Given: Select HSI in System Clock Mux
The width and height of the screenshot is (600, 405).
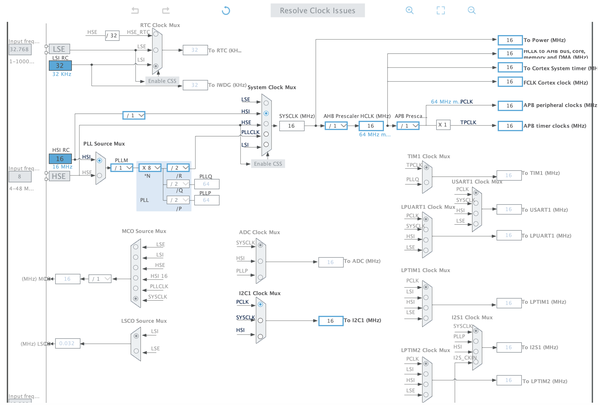Looking at the screenshot, I should click(x=266, y=113).
